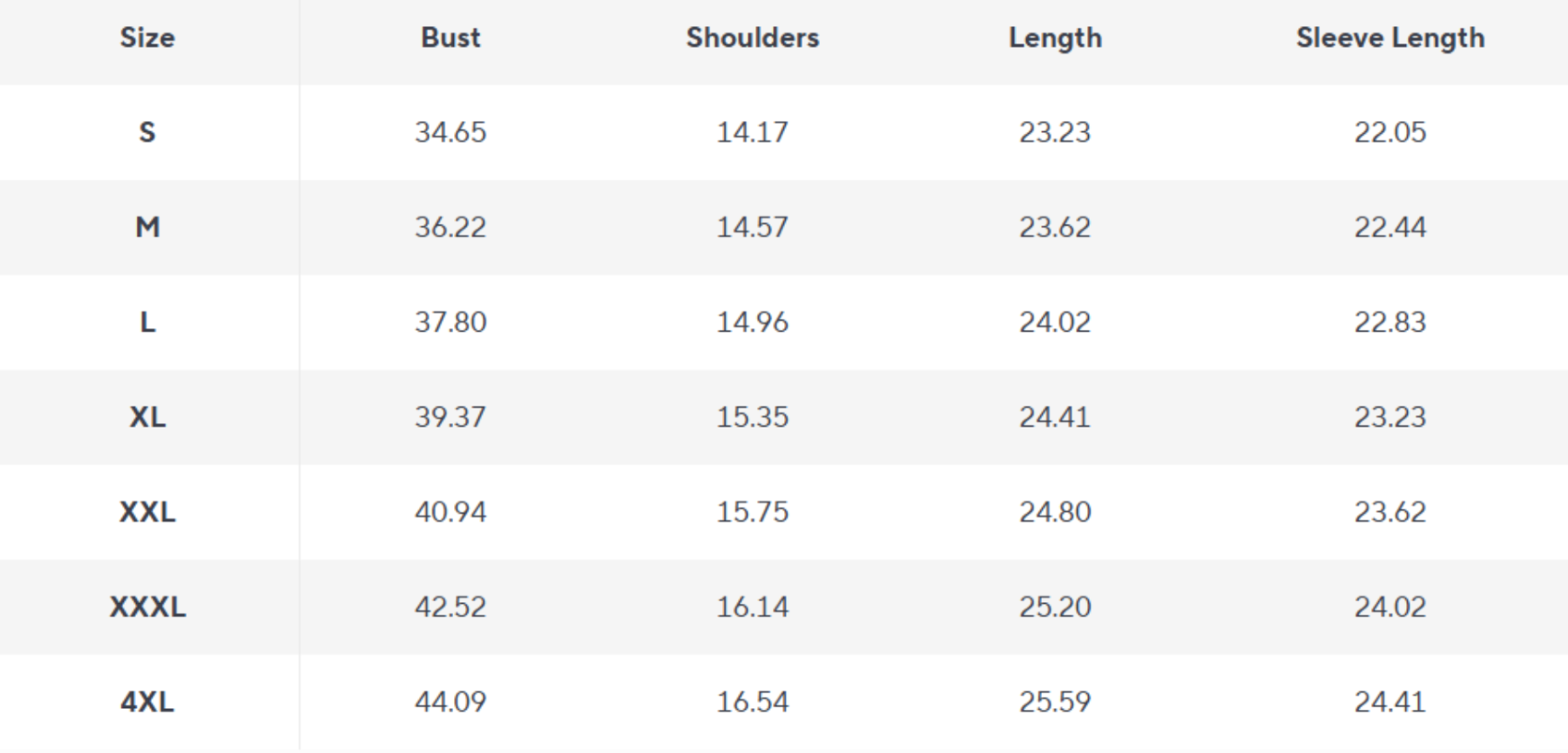Click sleeve length 23.23 in XL row
Screen dimensions: 1568x753
click(1390, 417)
